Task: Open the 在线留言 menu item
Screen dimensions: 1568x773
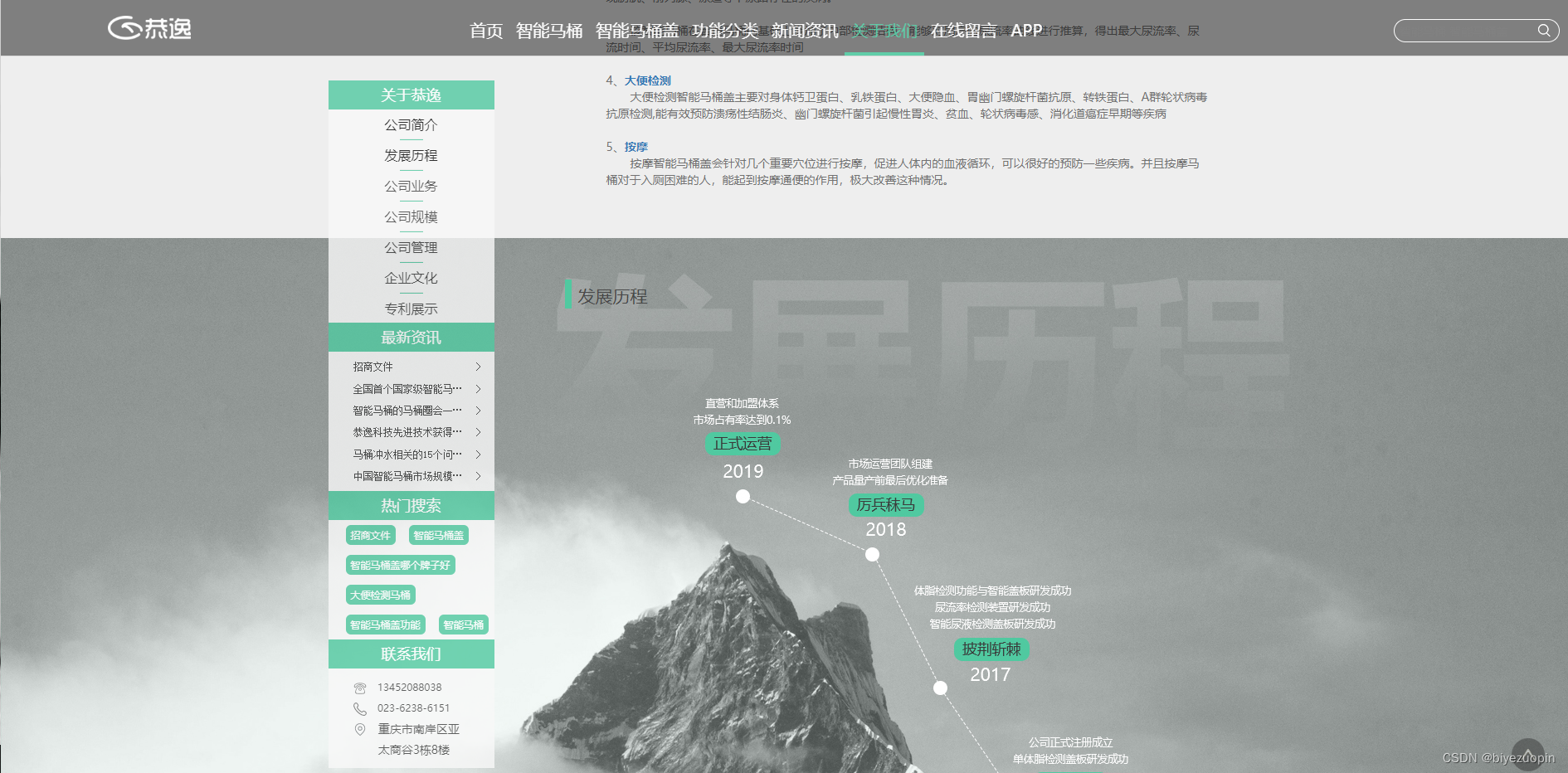Action: click(x=964, y=31)
